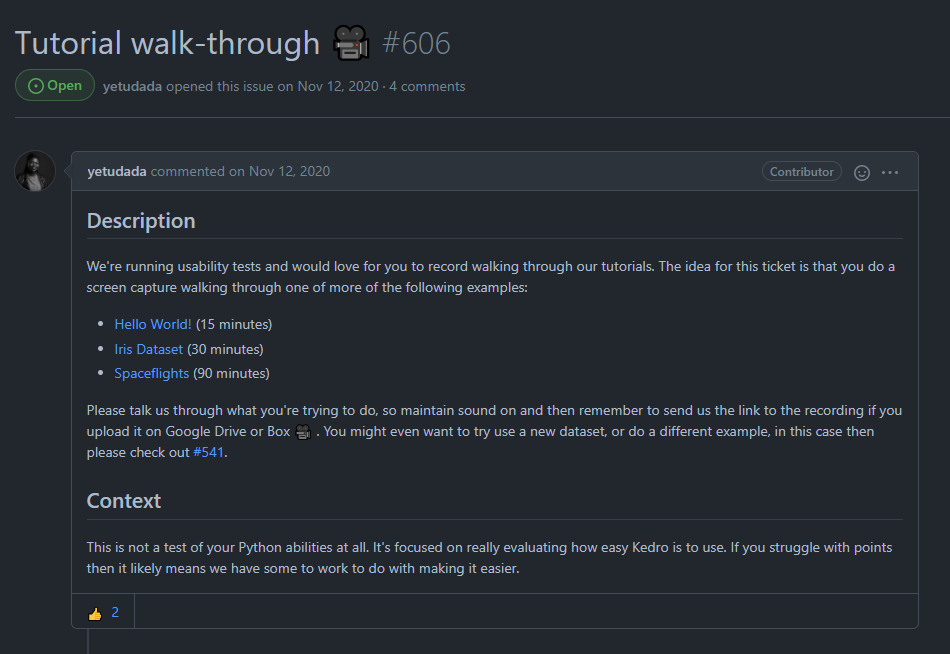Go to referenced issue #541
This screenshot has width=950, height=654.
tap(208, 452)
